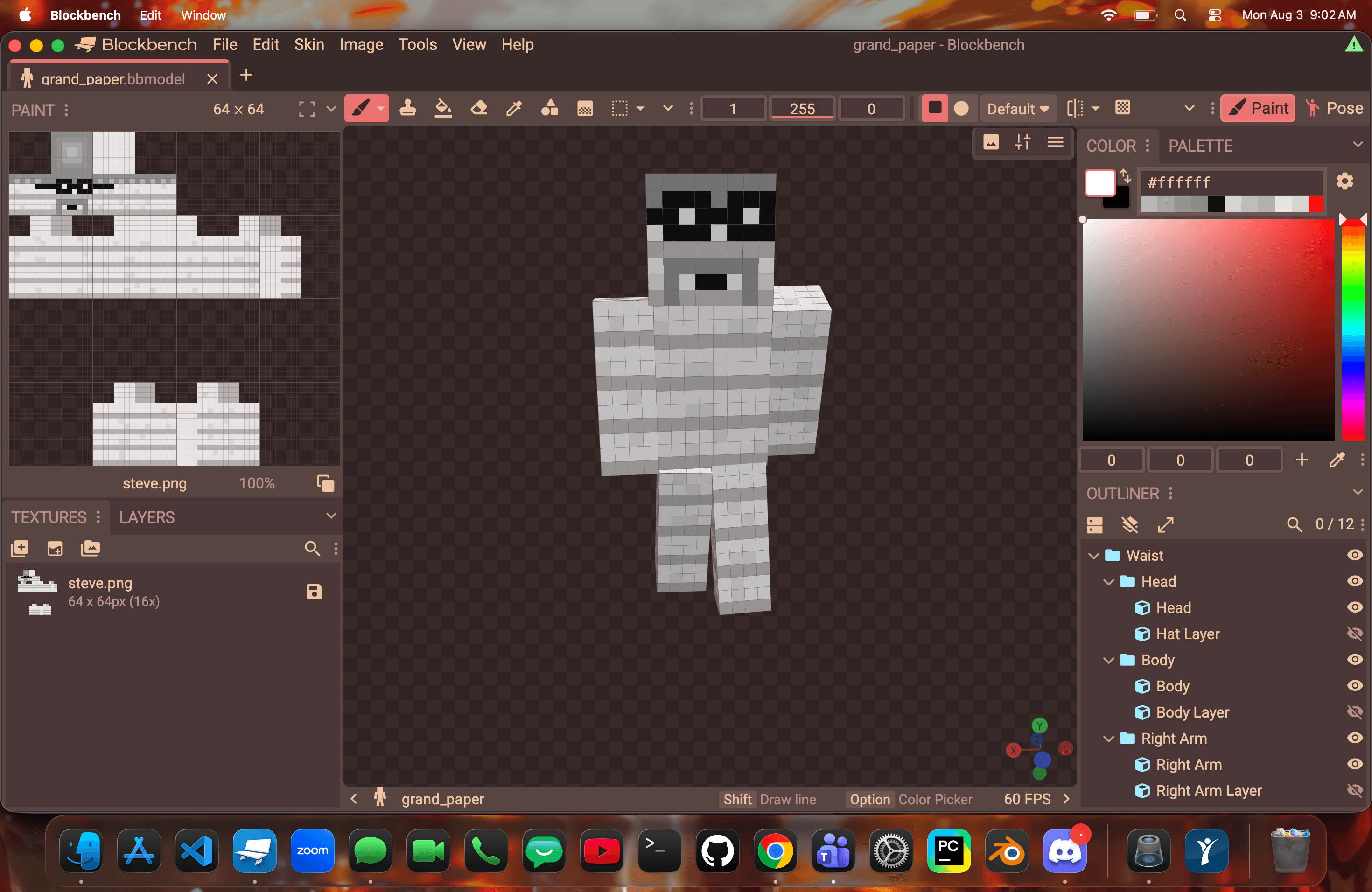Open the Tools menu

pyautogui.click(x=417, y=44)
